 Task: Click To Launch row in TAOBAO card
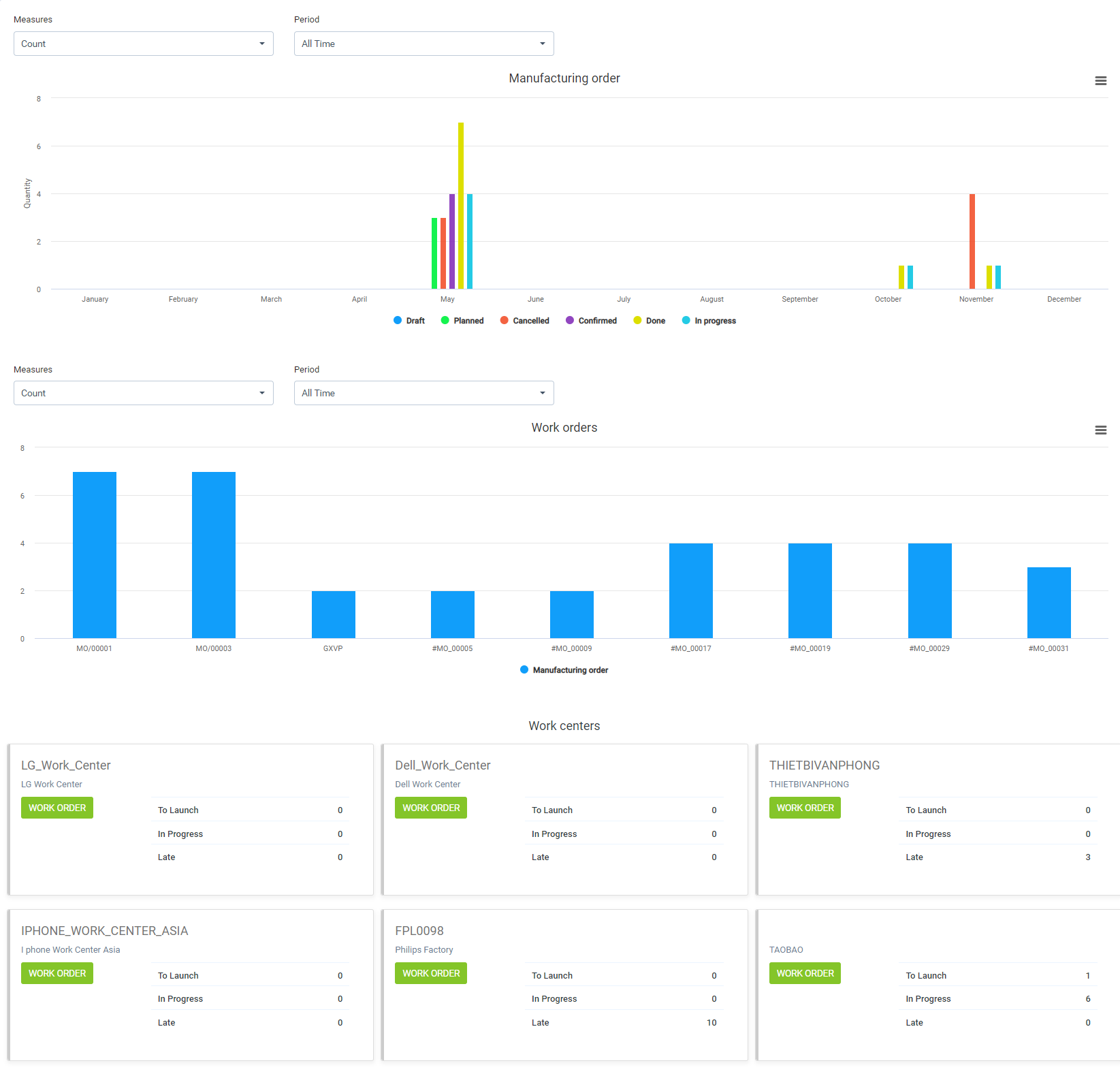(998, 975)
